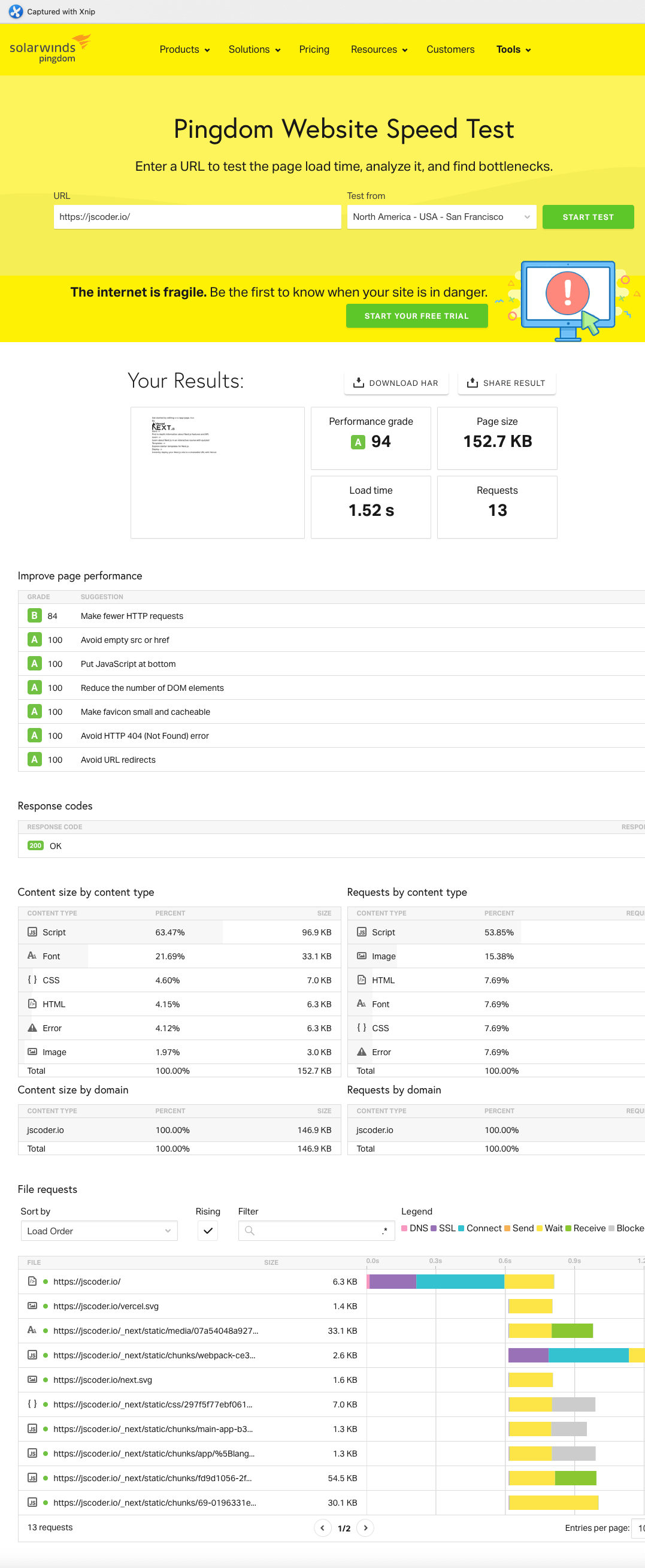Click the SolarWinds Pingdom logo
Viewport: 645px width, 1568px height.
tap(50, 49)
